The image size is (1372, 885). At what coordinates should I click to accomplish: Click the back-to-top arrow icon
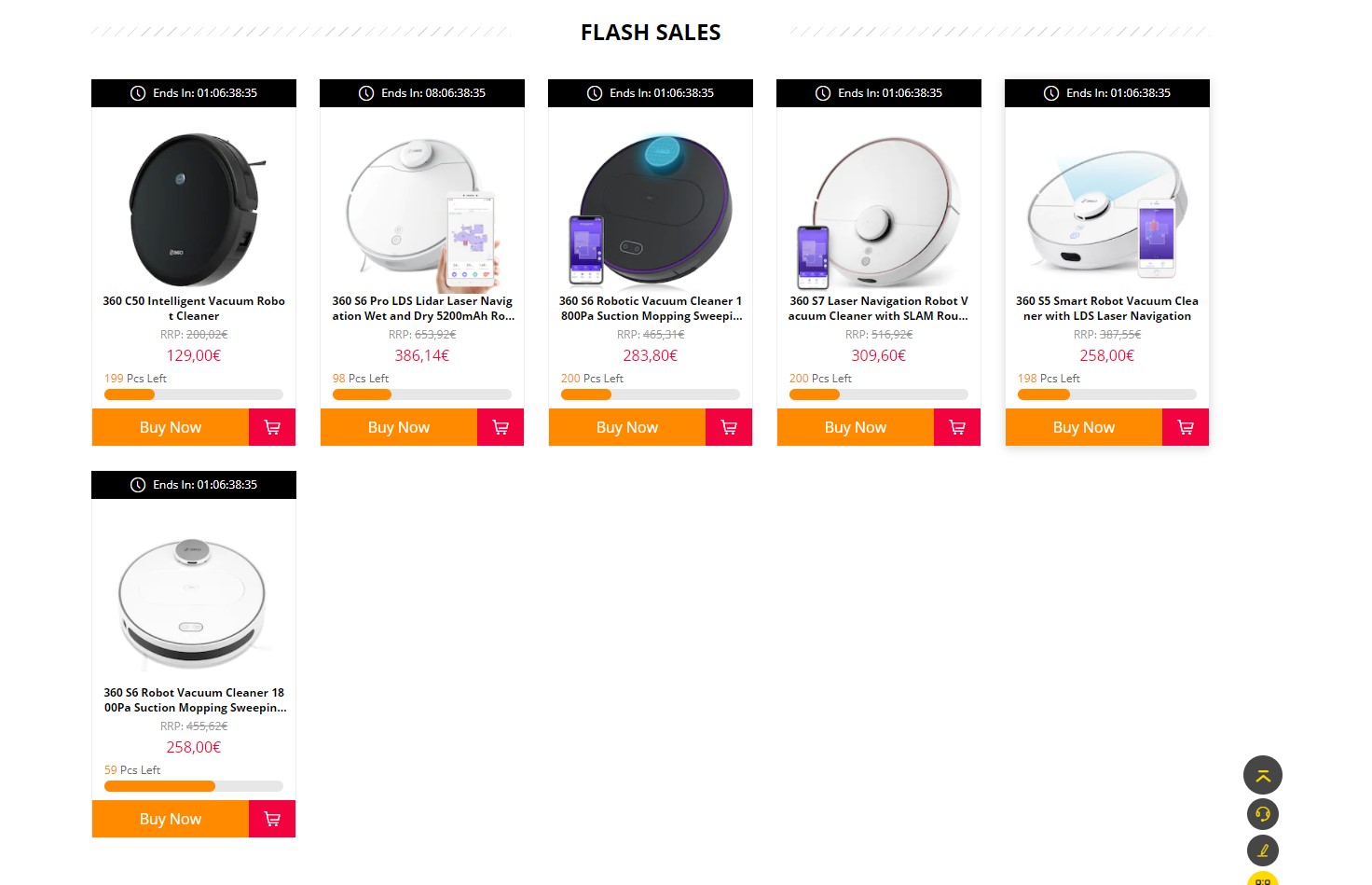coord(1263,775)
